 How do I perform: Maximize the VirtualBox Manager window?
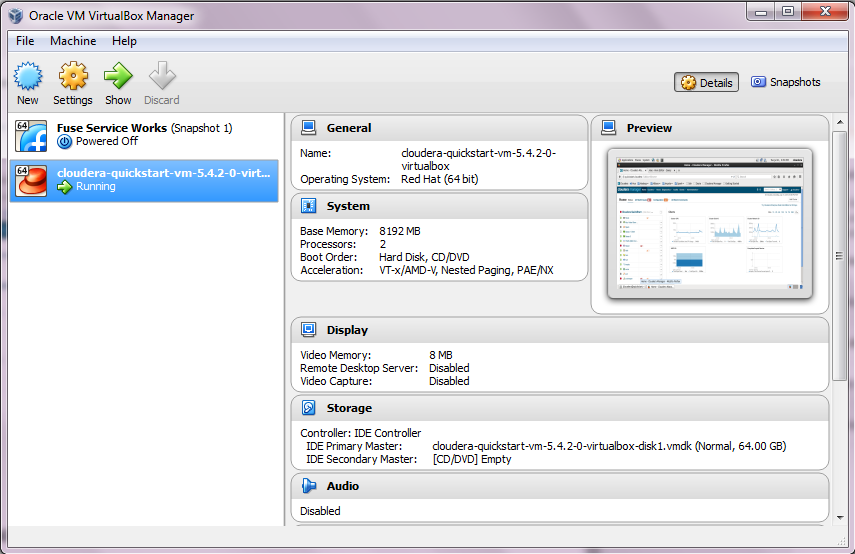coord(788,11)
